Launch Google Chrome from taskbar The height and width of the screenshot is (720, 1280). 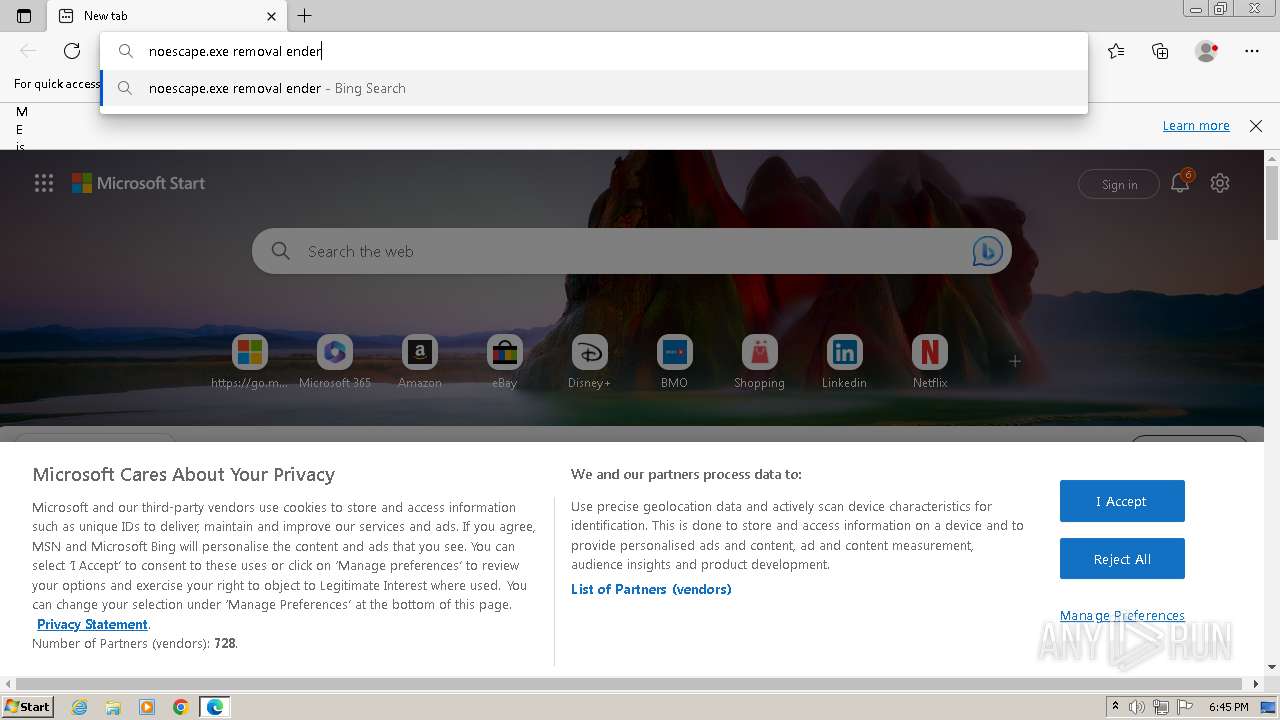pyautogui.click(x=181, y=707)
